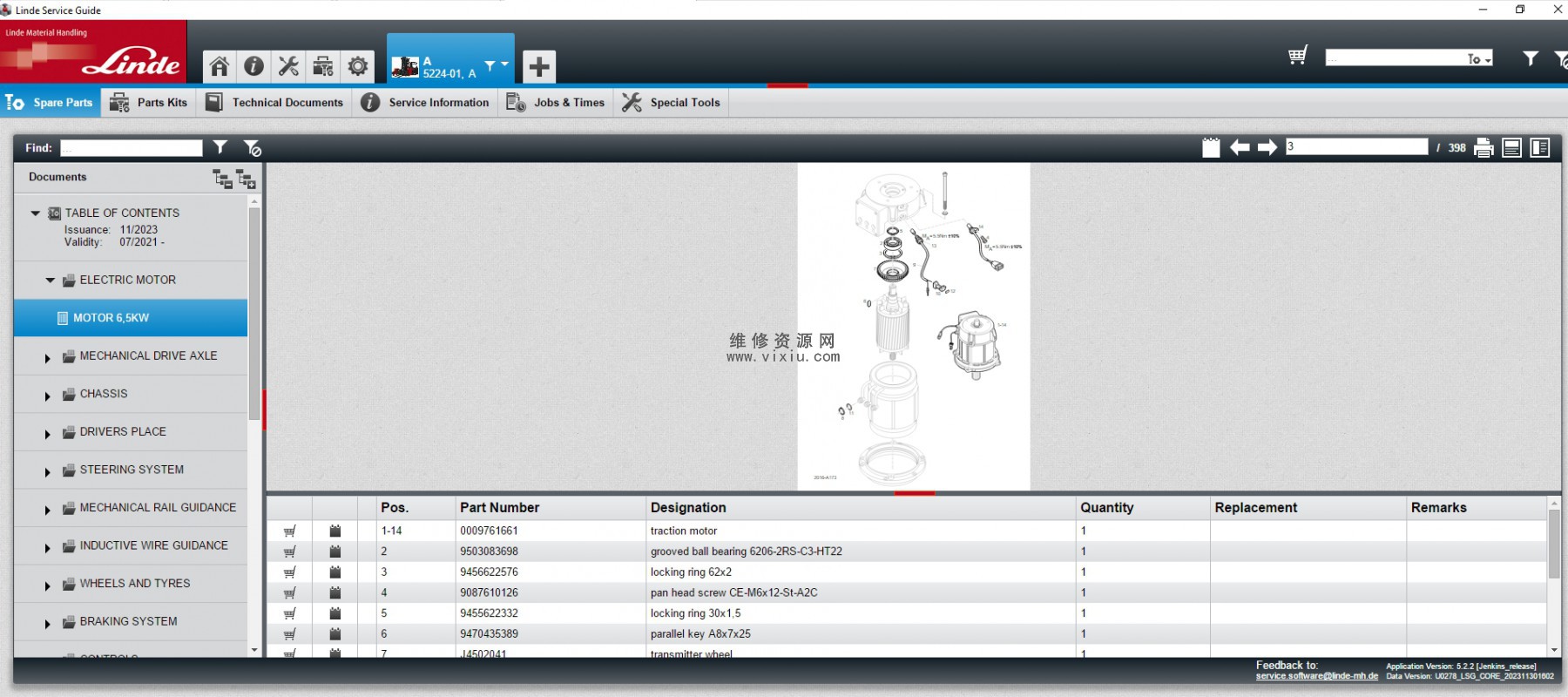1568x697 pixels.
Task: Switch to Parts Kits tab
Action: tap(148, 102)
